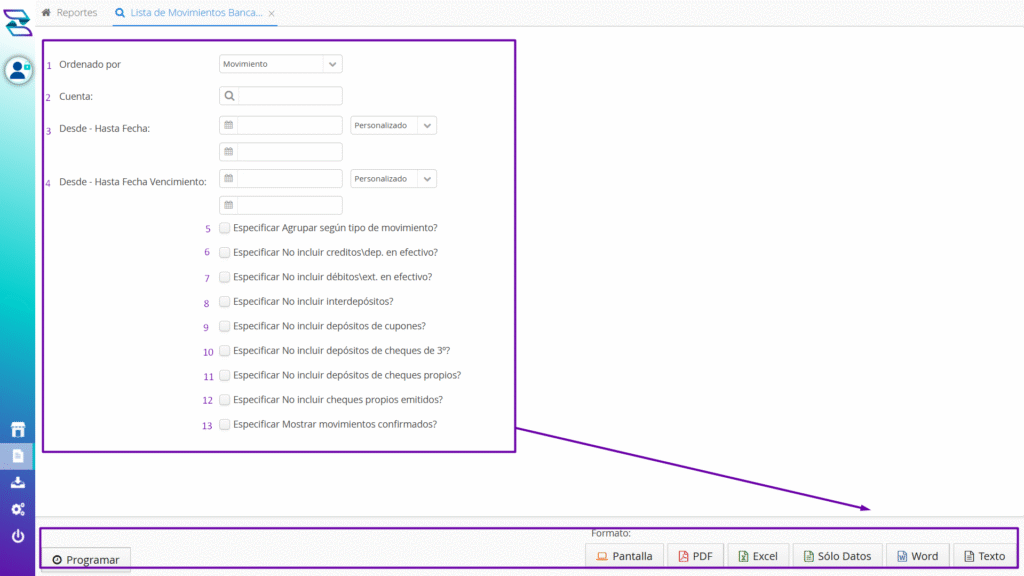Select the reports document sidebar icon
The height and width of the screenshot is (576, 1024).
point(18,456)
